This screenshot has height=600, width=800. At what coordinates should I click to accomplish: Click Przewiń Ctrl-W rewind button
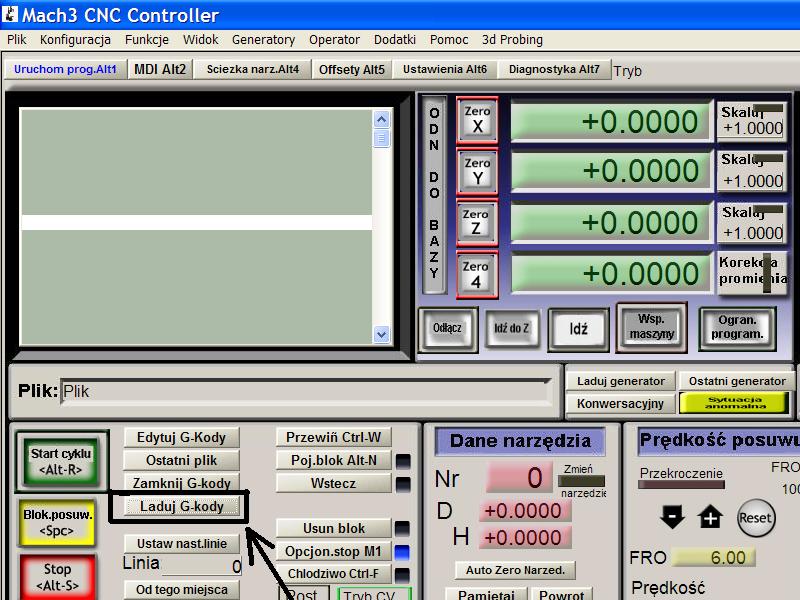coord(334,437)
